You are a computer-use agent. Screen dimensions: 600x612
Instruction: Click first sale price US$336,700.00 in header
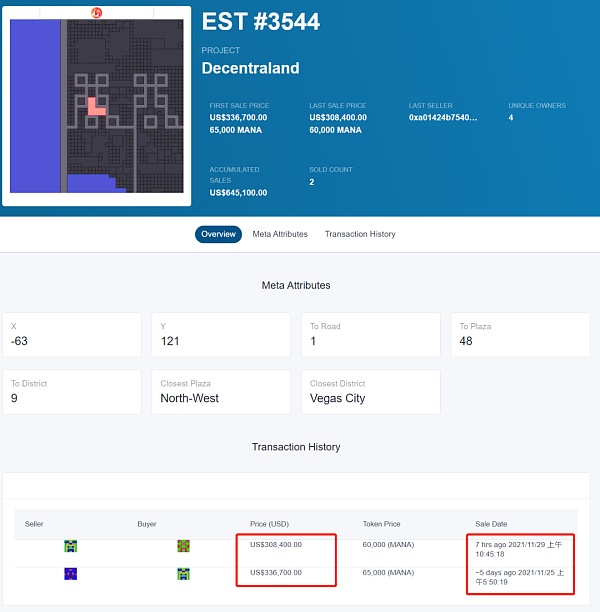(238, 117)
